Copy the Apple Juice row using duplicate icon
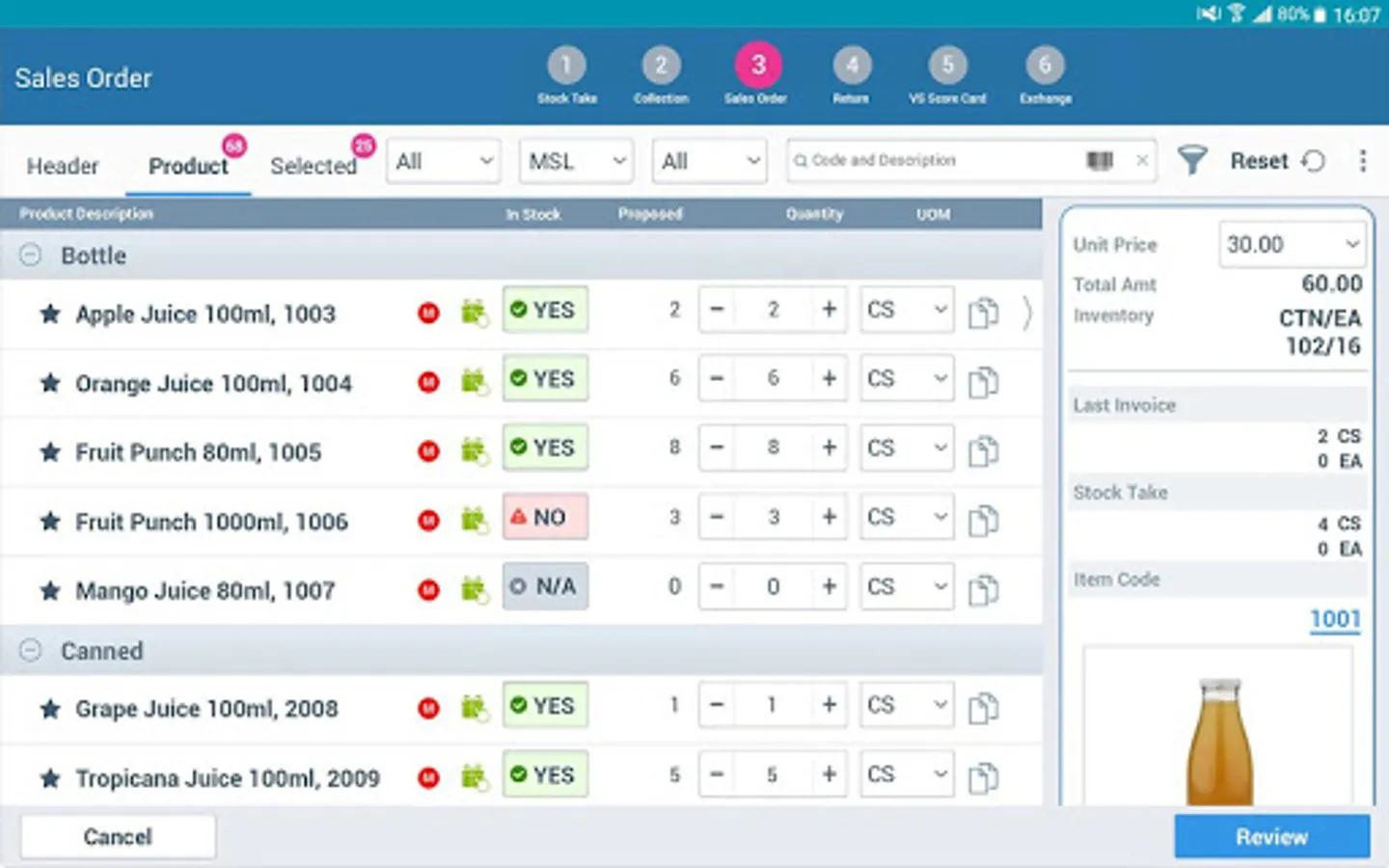The width and height of the screenshot is (1389, 868). pos(983,310)
